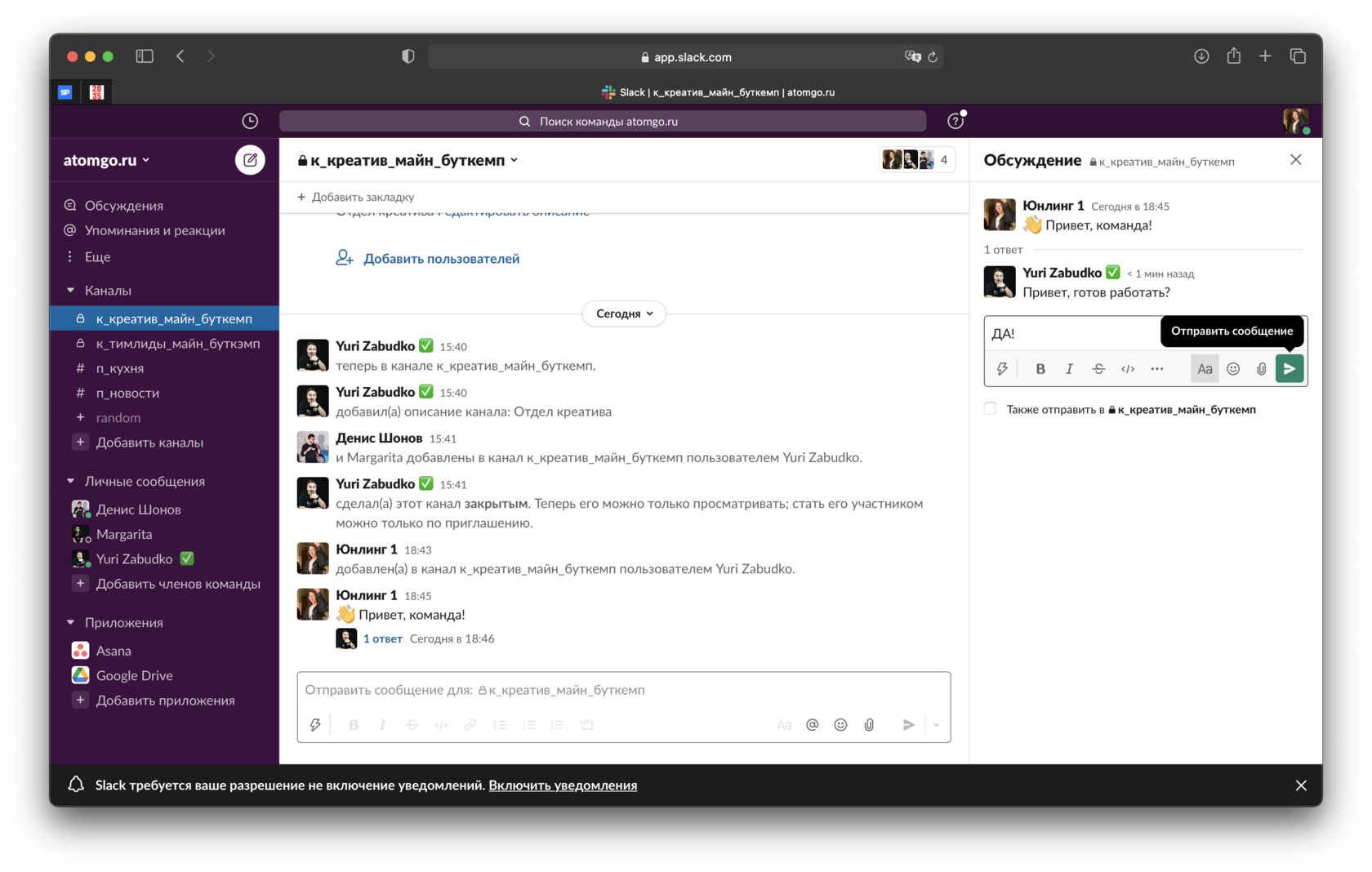Open the send options dropdown arrow
The image size is (1372, 872).
tap(936, 725)
